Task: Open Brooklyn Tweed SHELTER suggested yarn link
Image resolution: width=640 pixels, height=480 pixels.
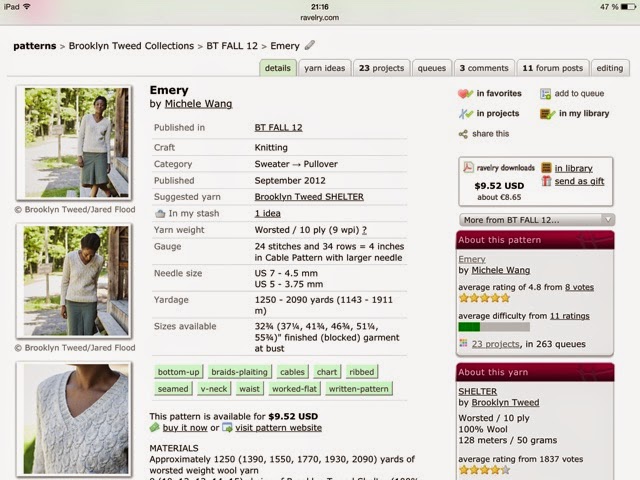Action: click(x=309, y=197)
